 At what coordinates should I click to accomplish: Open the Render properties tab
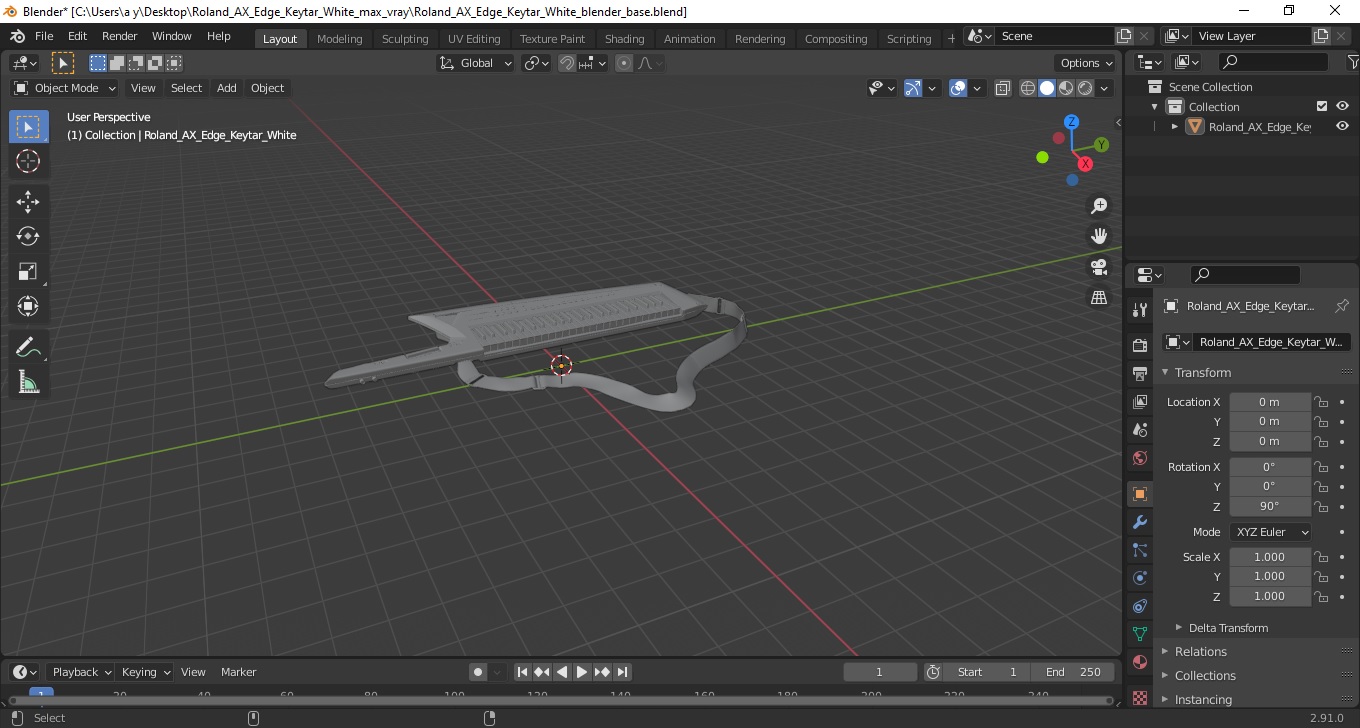1139,346
